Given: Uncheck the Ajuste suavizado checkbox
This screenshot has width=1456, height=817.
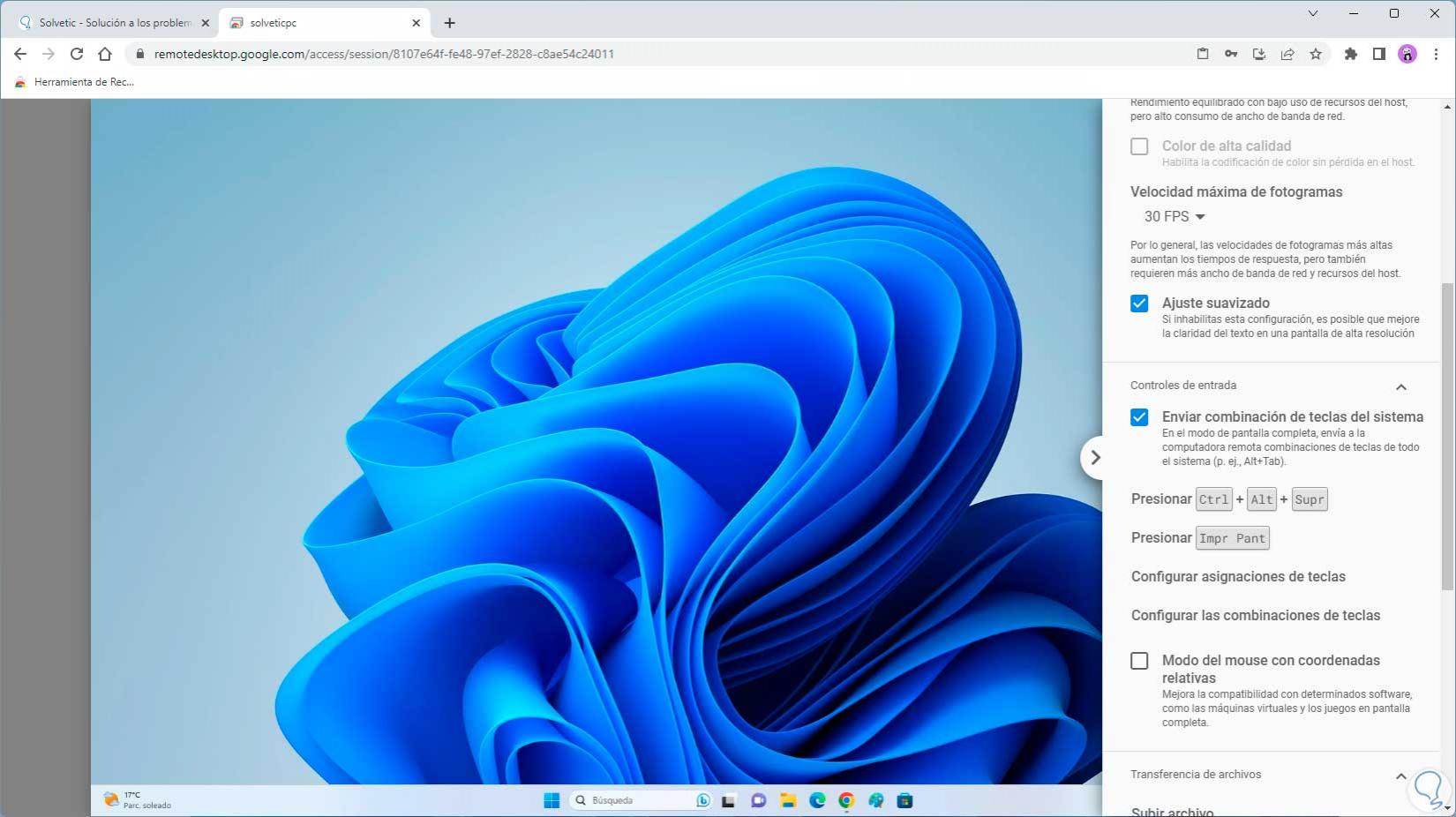Looking at the screenshot, I should (x=1139, y=304).
